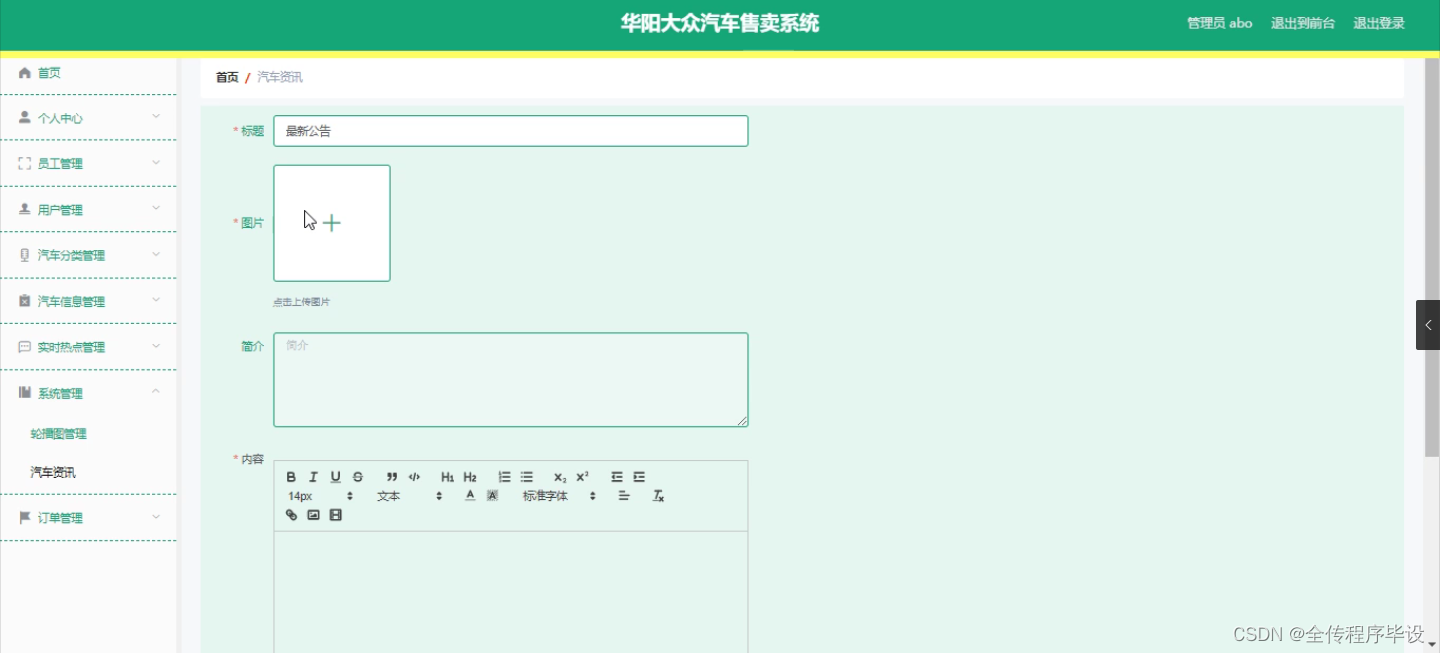Screen dimensions: 1440x653
Task: Click 退出登录 in the top bar
Action: click(x=1379, y=22)
